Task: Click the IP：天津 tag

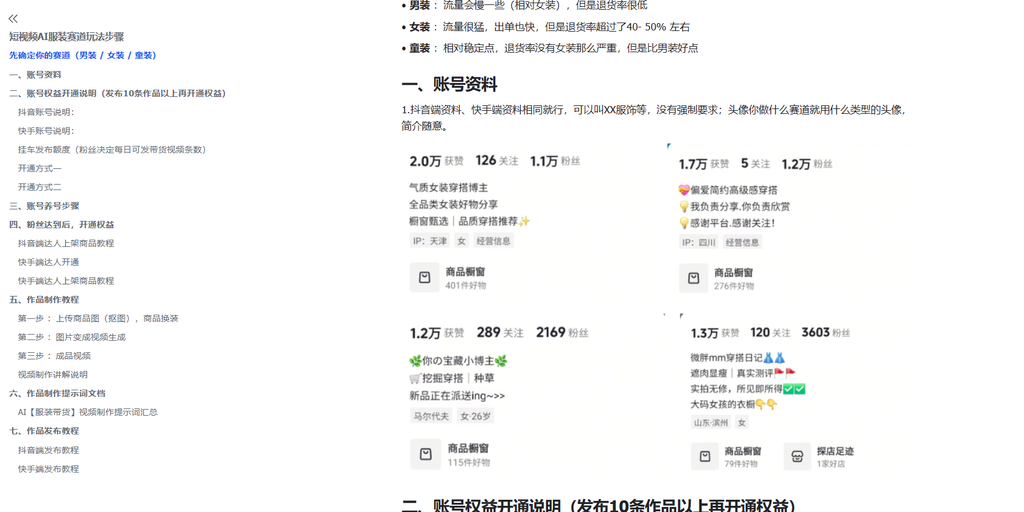Action: coord(430,241)
